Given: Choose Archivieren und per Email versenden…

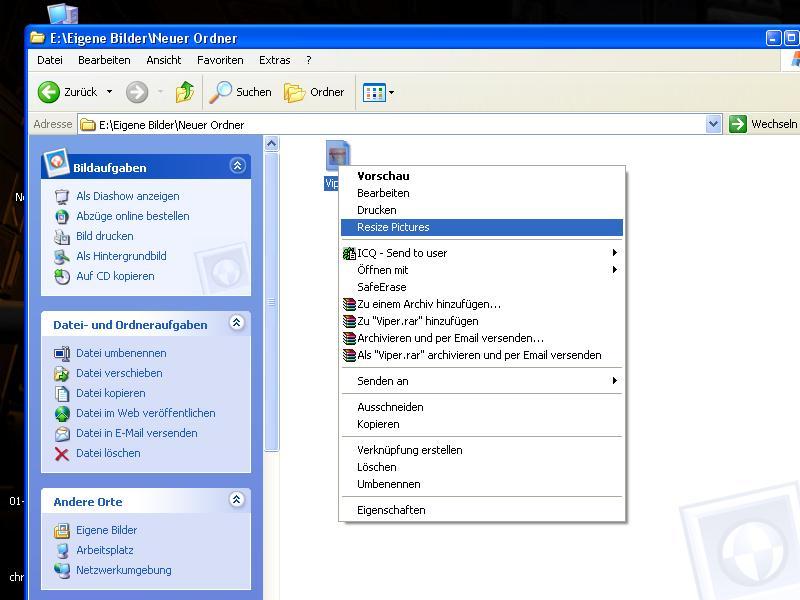Looking at the screenshot, I should (482, 338).
